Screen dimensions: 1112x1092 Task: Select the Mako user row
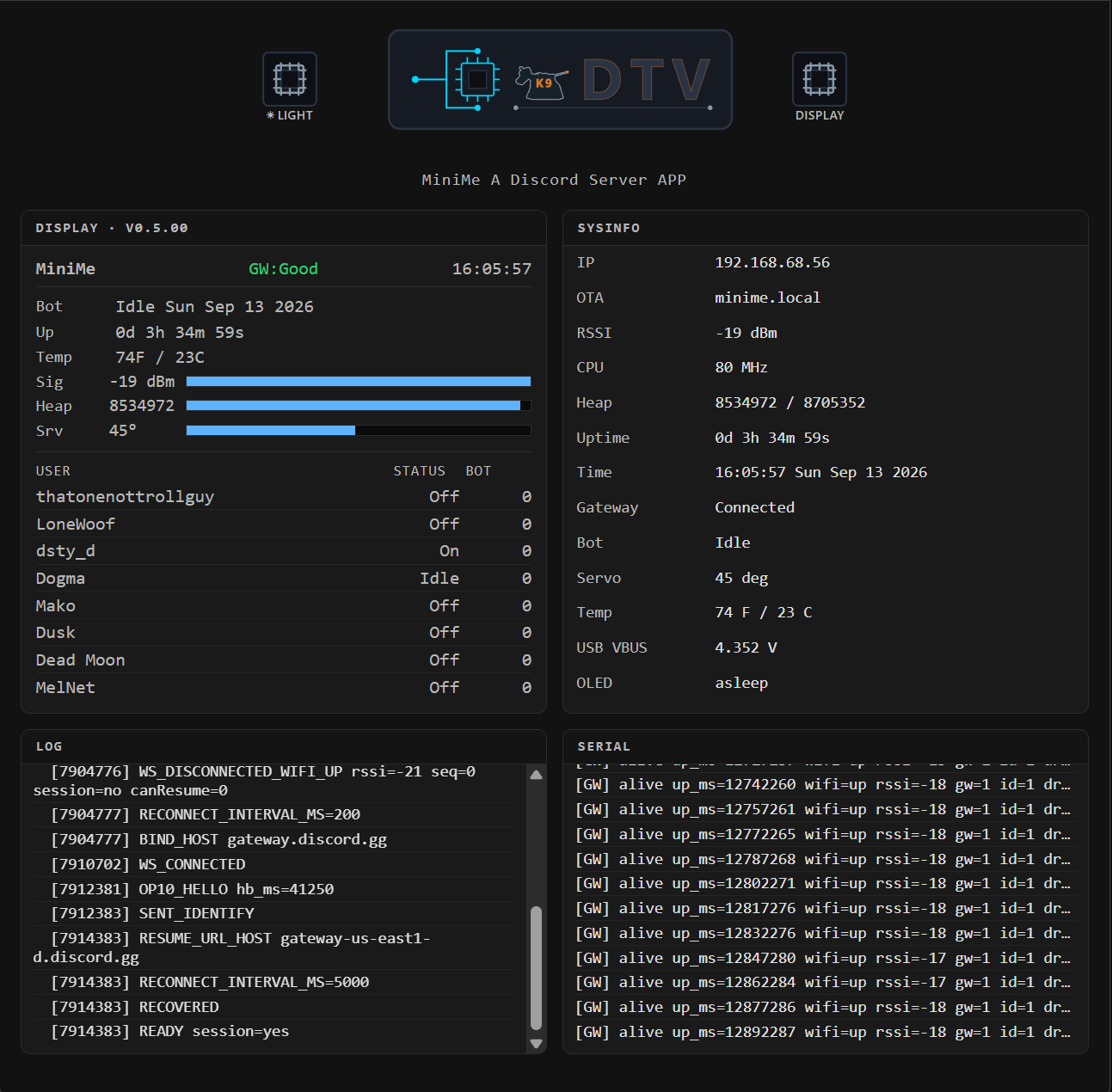pyautogui.click(x=284, y=605)
